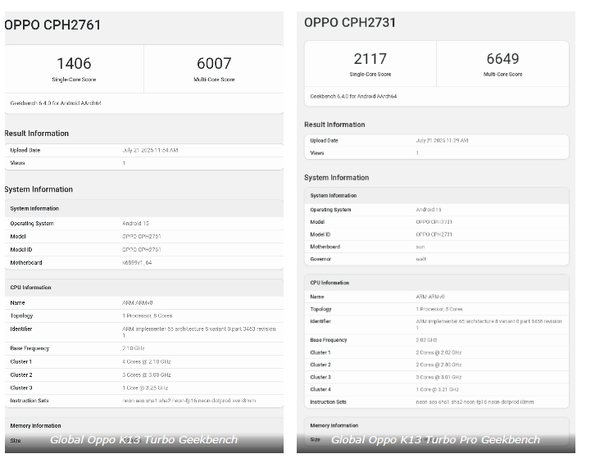The height and width of the screenshot is (463, 600).
Task: Click Cluster 2 value 2 Cores @ 2.80 GHz
Action: (x=439, y=365)
